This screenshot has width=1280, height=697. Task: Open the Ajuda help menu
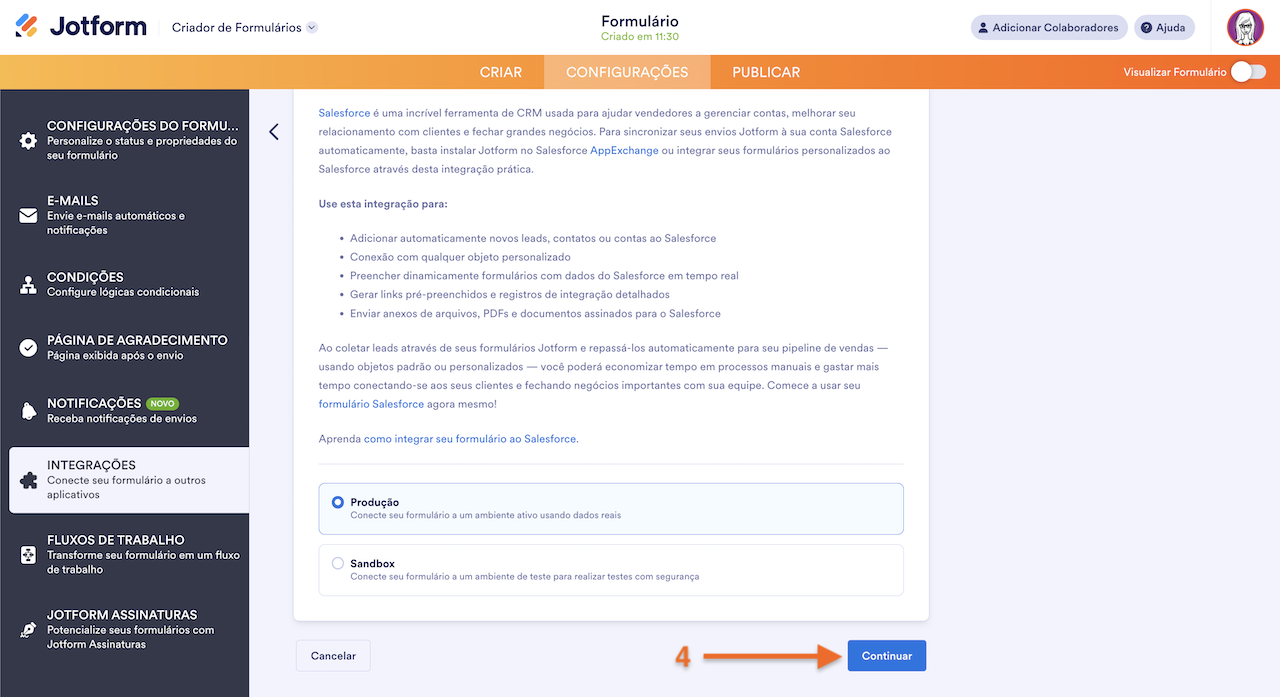coord(1163,27)
